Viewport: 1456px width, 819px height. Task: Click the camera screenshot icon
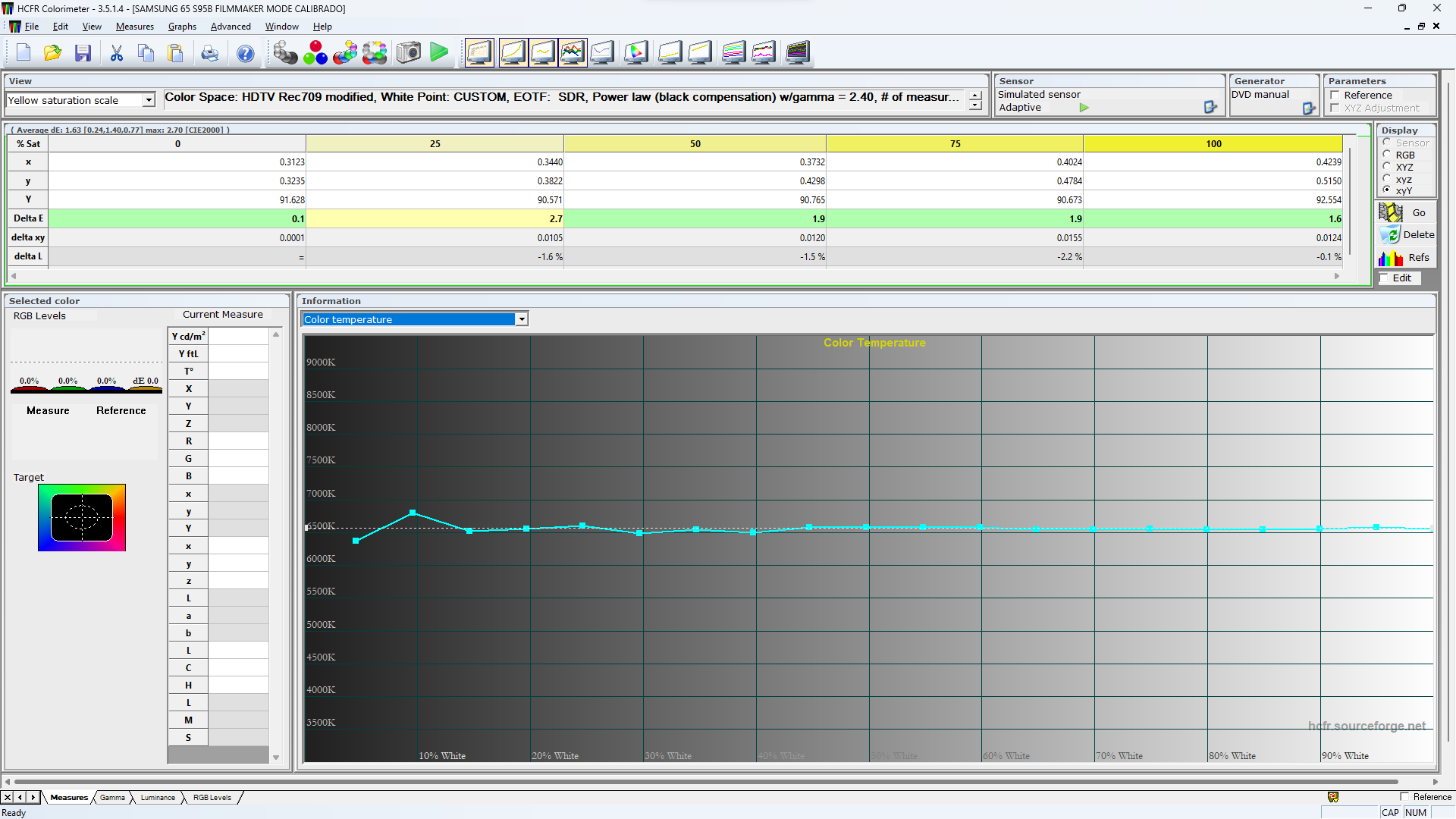[409, 53]
